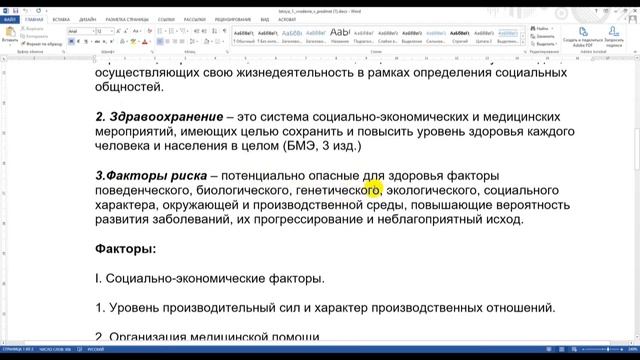Decrease font size with the shrink-font icon
Screen dimensions: 640x360
[x=126, y=31]
